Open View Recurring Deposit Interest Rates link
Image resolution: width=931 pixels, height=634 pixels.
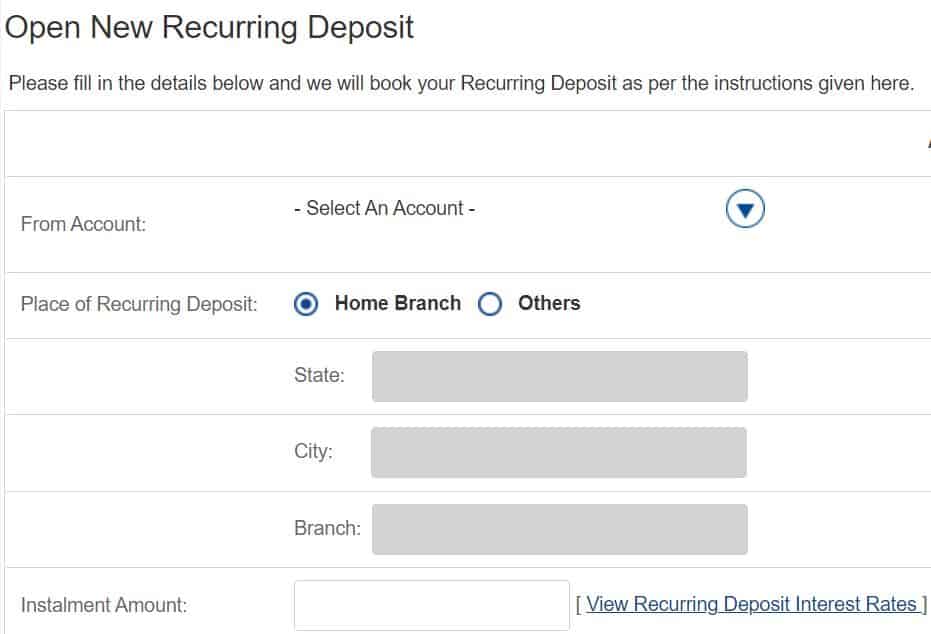752,604
